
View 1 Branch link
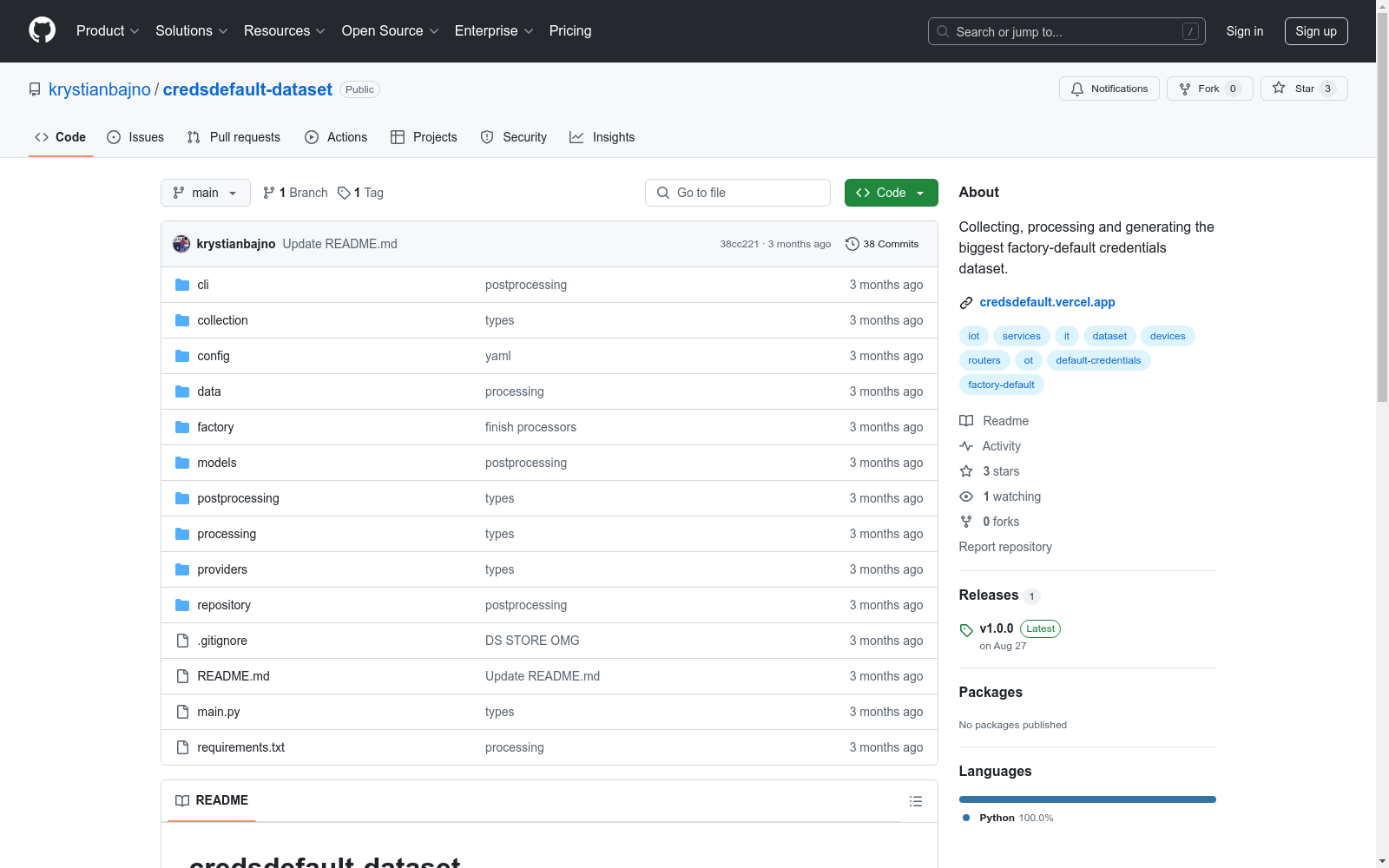click(x=295, y=193)
